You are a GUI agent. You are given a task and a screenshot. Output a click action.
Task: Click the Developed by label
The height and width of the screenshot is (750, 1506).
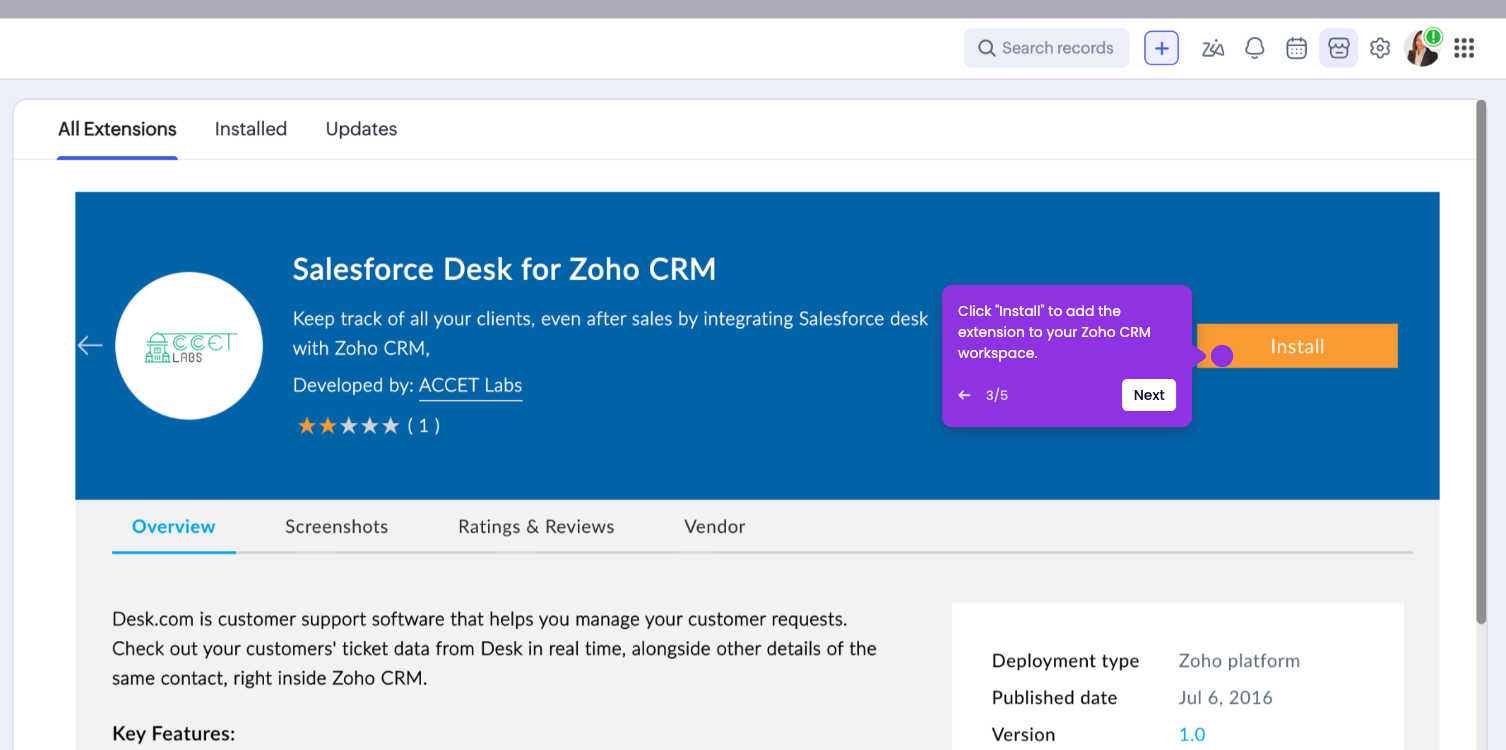353,385
